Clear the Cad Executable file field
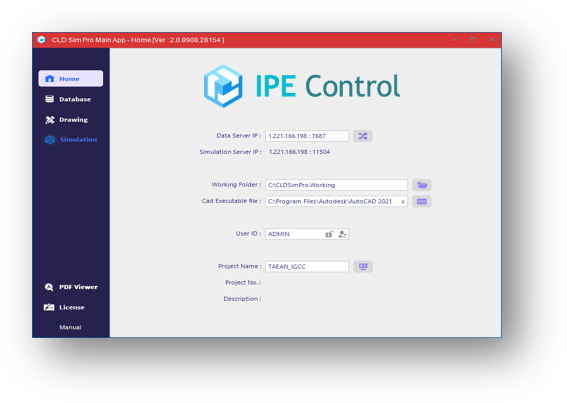Image resolution: width=567 pixels, height=403 pixels. (402, 202)
